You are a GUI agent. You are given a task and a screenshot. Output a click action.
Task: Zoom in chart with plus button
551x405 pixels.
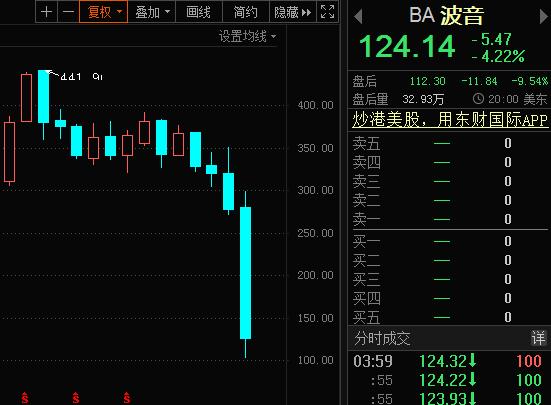47,12
